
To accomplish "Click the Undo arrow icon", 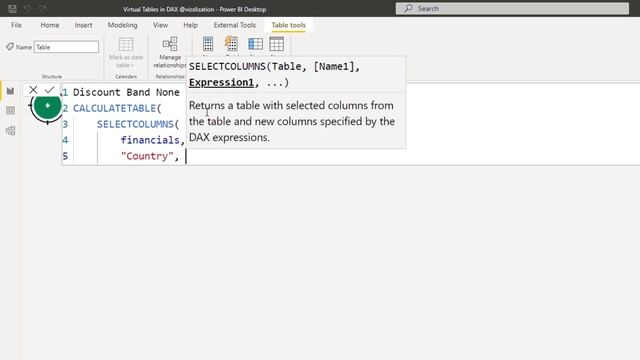I will coord(27,9).
